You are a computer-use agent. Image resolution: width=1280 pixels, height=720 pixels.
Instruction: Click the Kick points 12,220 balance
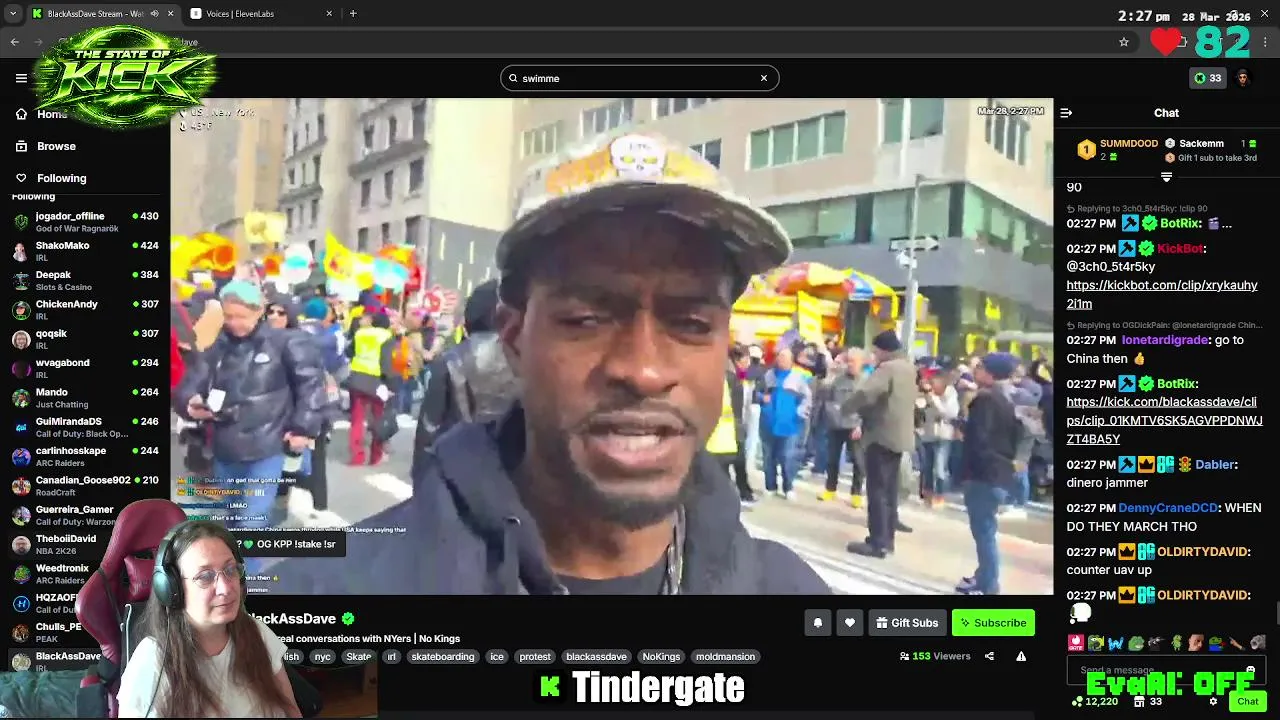1094,702
